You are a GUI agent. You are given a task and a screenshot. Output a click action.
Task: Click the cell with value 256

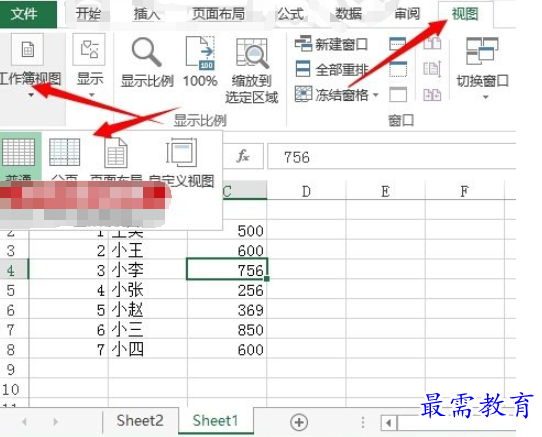tap(227, 290)
